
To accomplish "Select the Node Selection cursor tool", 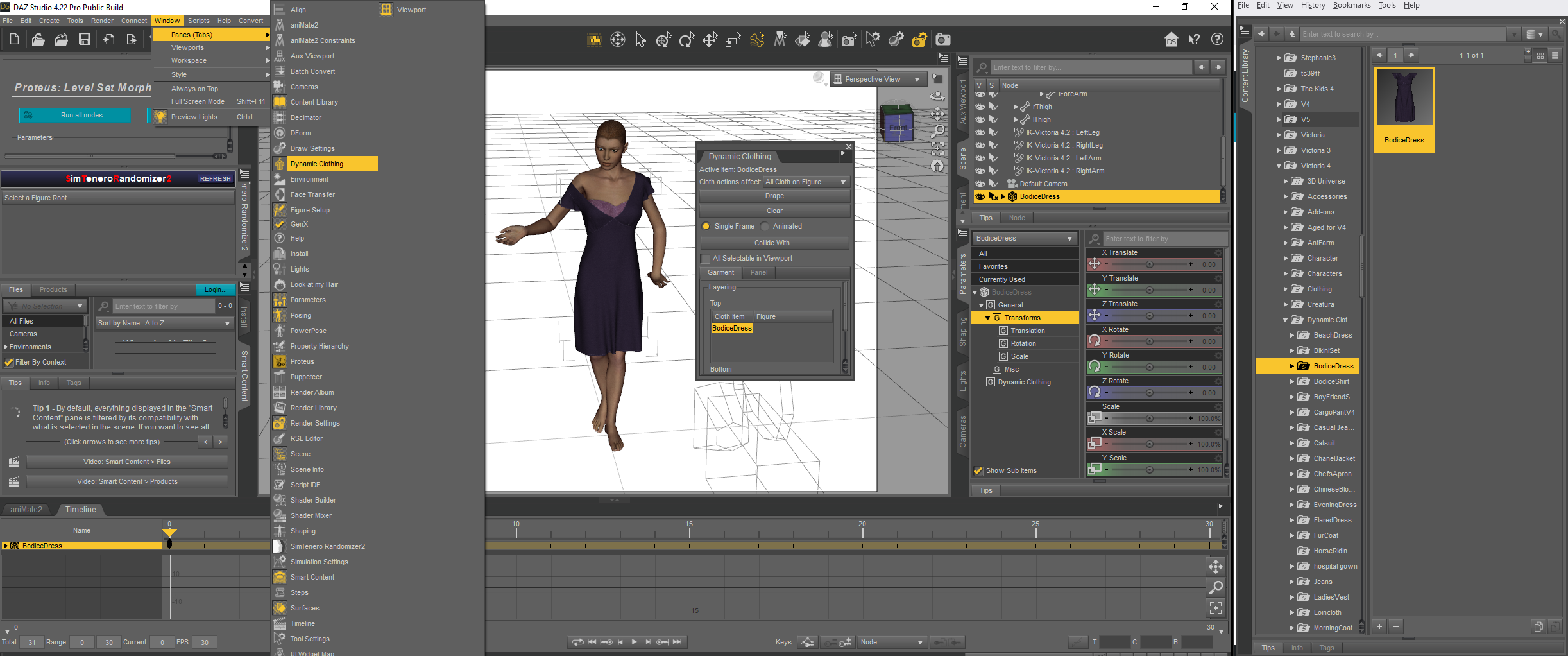I will (640, 39).
